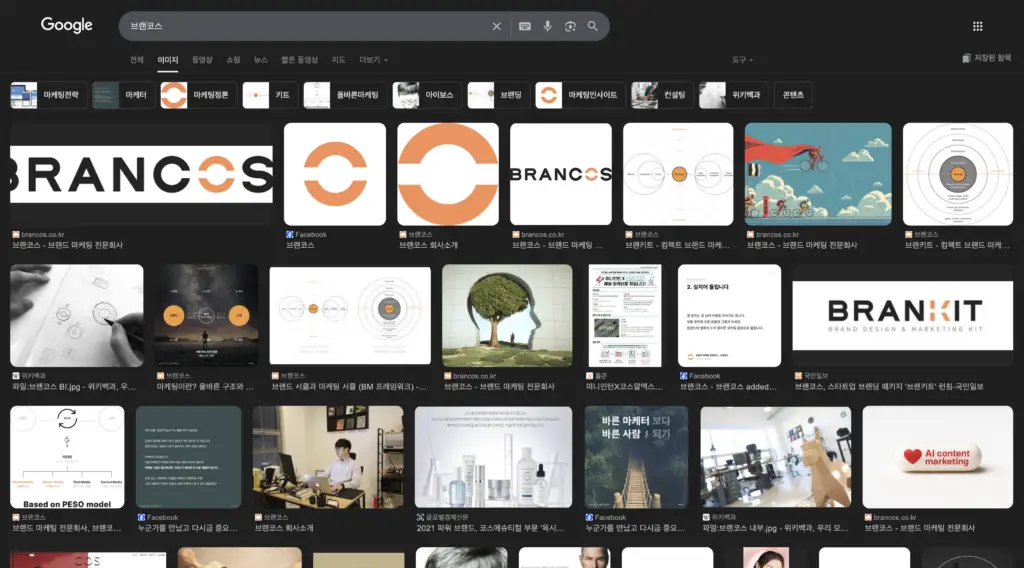Viewport: 1024px width, 568px height.
Task: Open the 마케팅이란? starry sky thumbnail
Action: coord(206,315)
